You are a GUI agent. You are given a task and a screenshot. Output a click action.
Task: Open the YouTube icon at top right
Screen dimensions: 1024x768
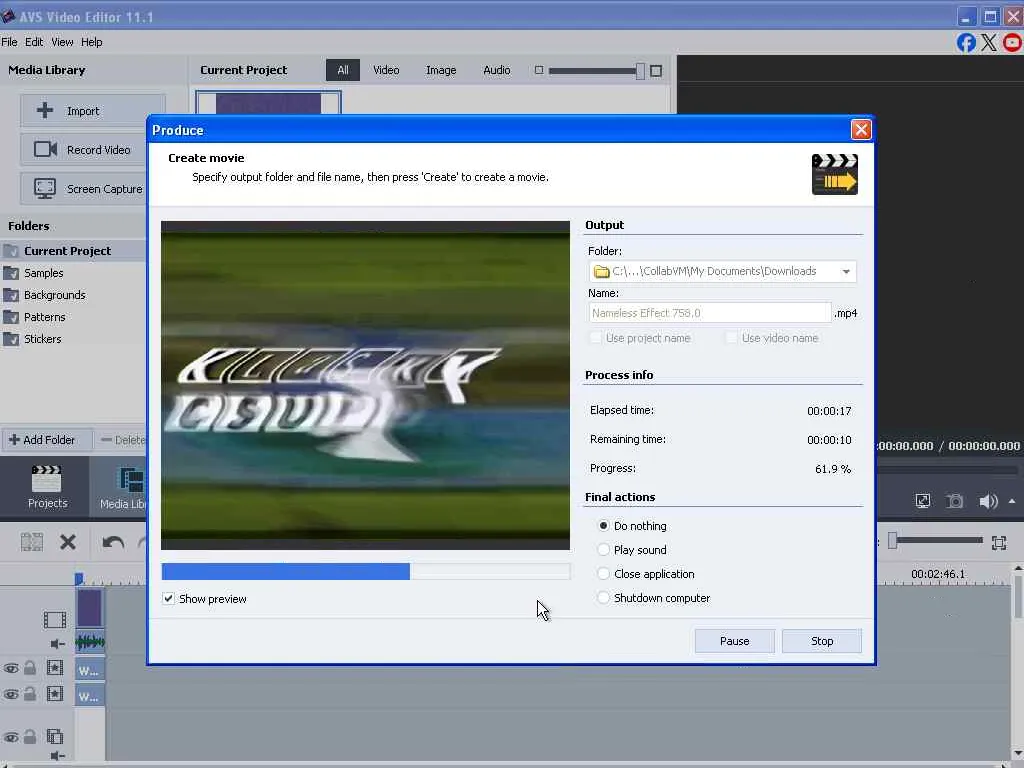click(1012, 43)
